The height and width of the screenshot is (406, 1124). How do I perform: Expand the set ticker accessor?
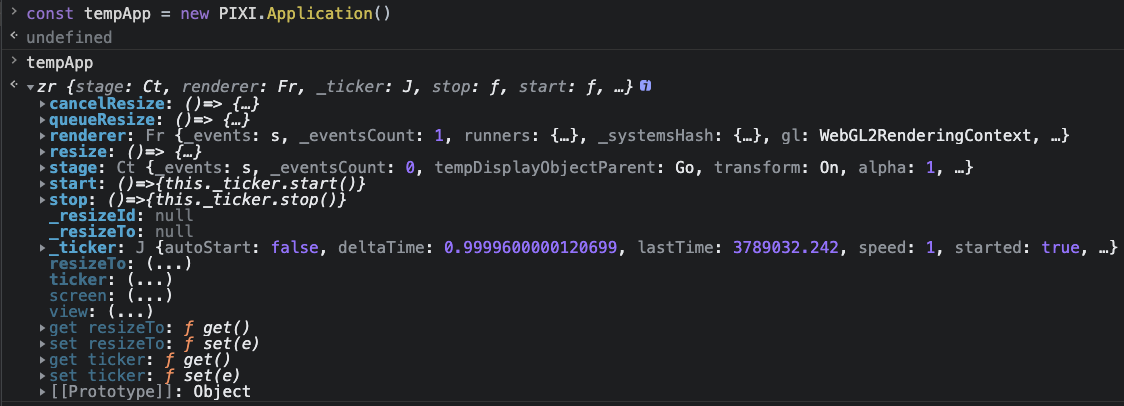tap(44, 376)
